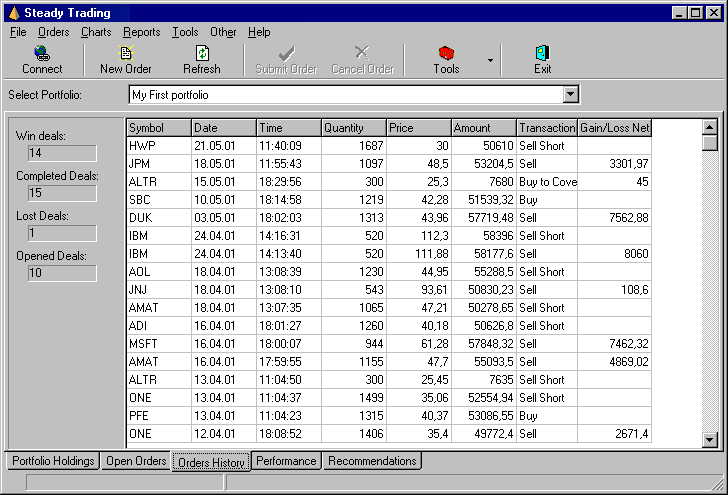Viewport: 728px width, 495px height.
Task: Open the Help menu
Action: tap(259, 32)
